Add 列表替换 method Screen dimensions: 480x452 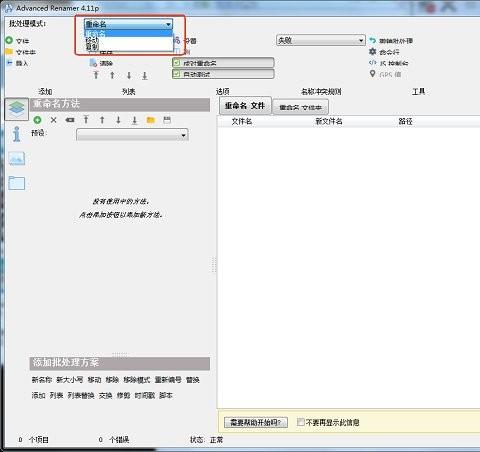pos(81,395)
